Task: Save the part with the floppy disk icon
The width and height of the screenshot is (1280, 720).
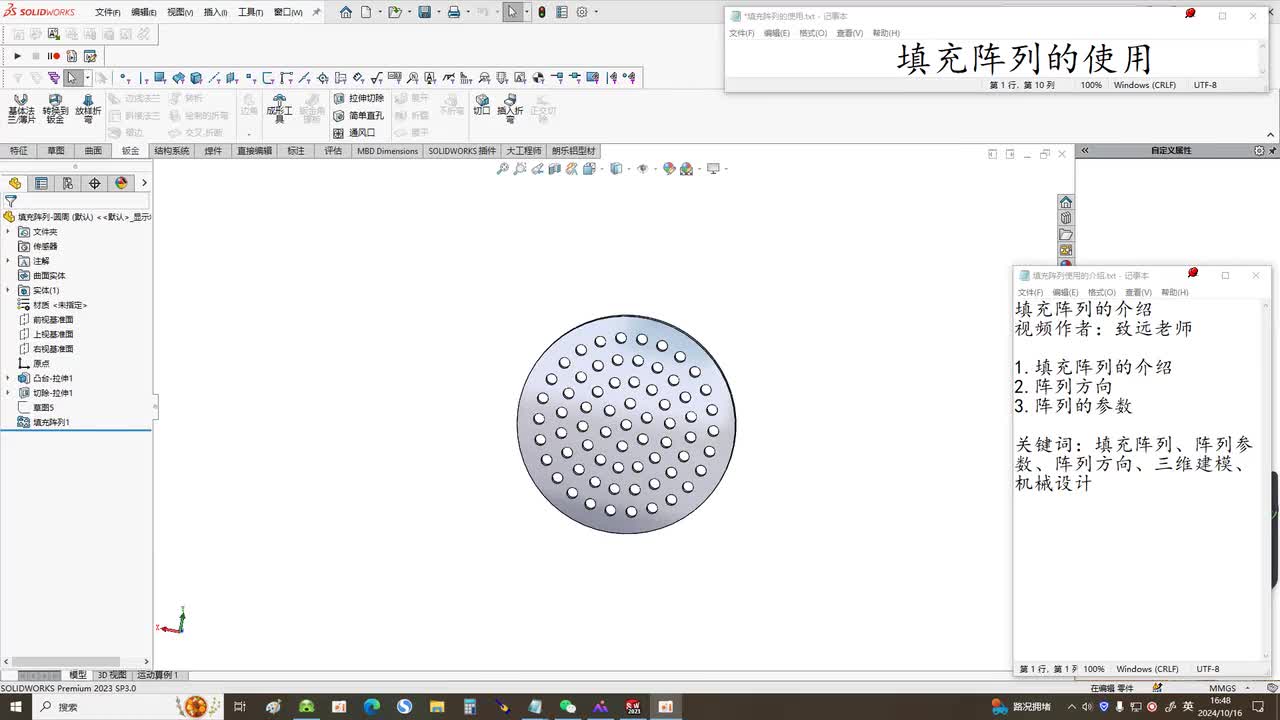Action: point(424,12)
